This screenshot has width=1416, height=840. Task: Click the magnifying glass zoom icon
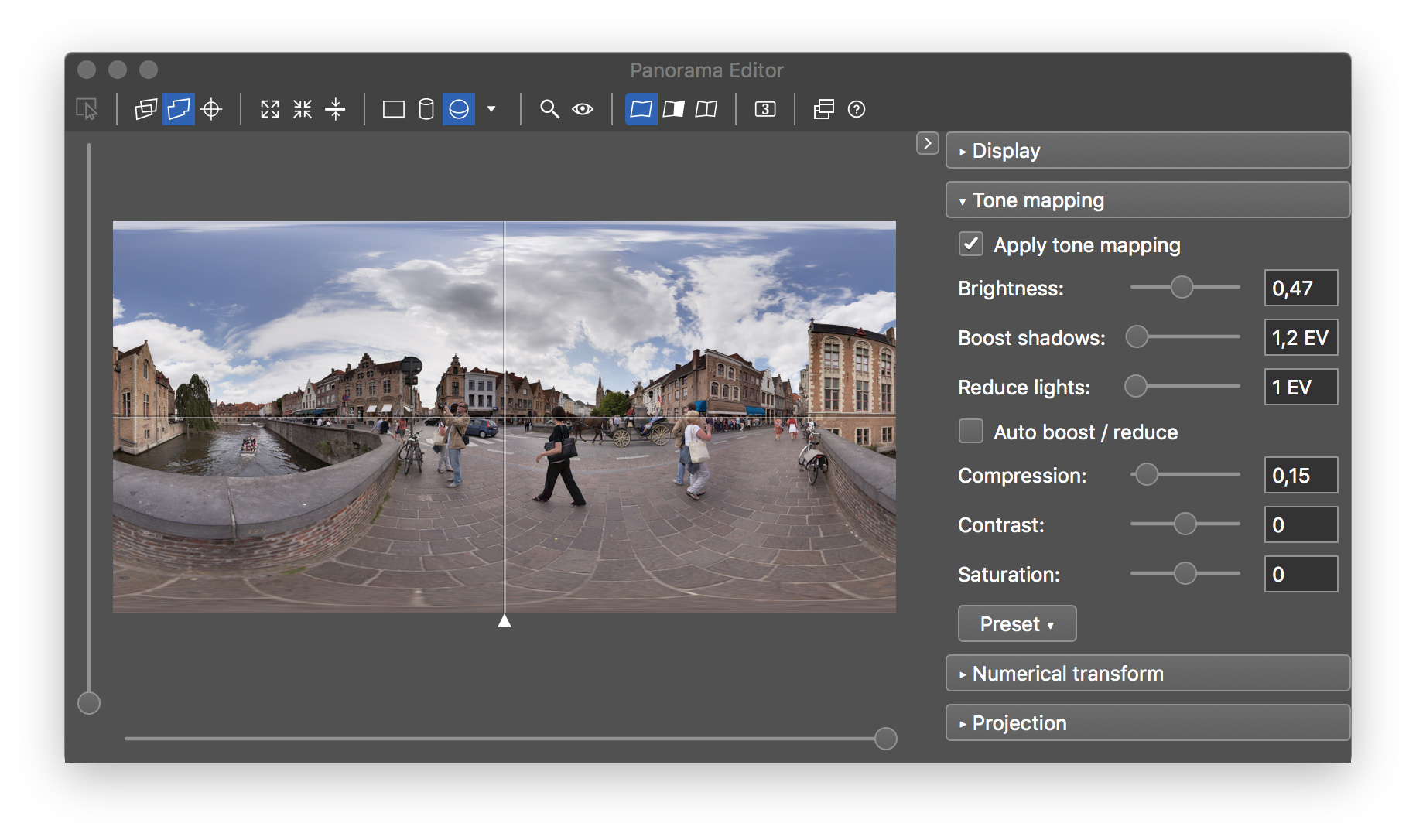point(549,109)
